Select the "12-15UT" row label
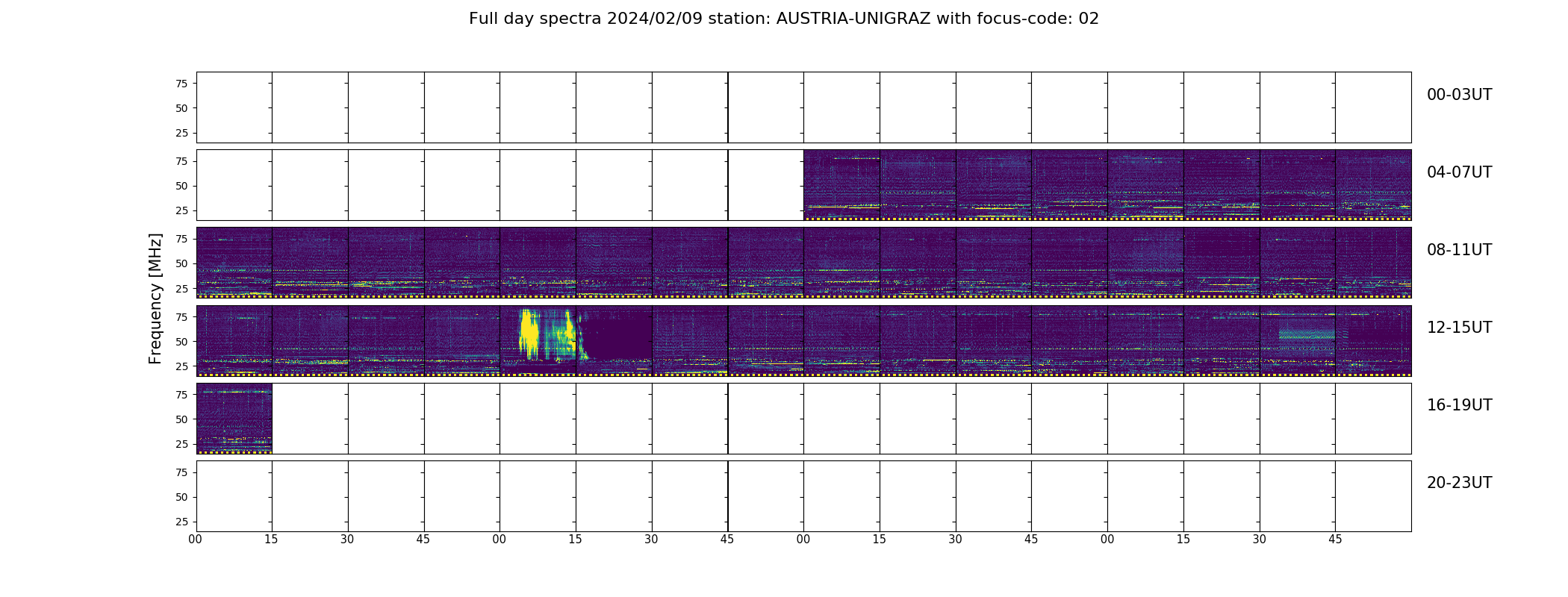The width and height of the screenshot is (1568, 597). click(x=1459, y=328)
